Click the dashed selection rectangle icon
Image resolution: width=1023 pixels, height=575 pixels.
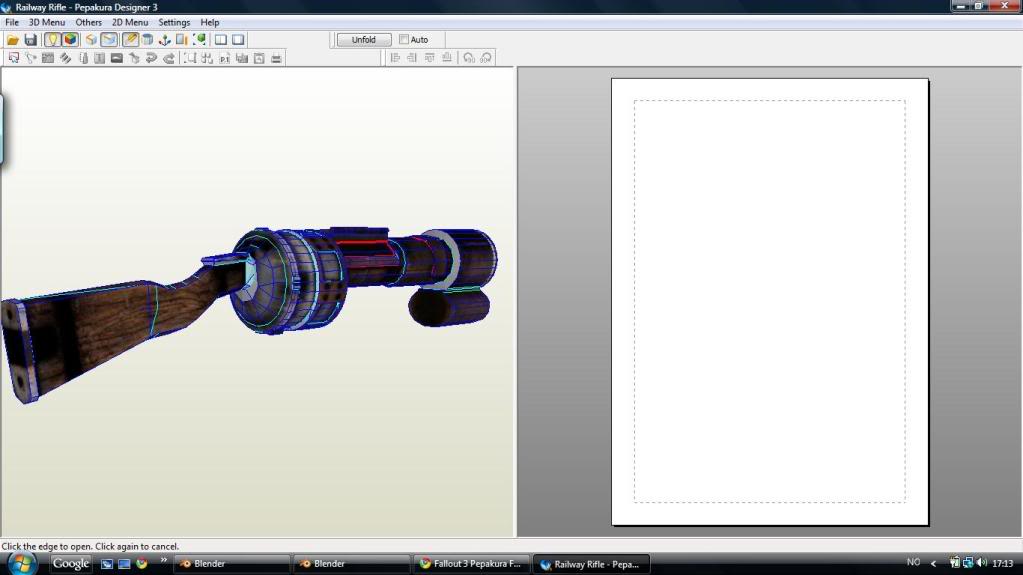[x=190, y=58]
